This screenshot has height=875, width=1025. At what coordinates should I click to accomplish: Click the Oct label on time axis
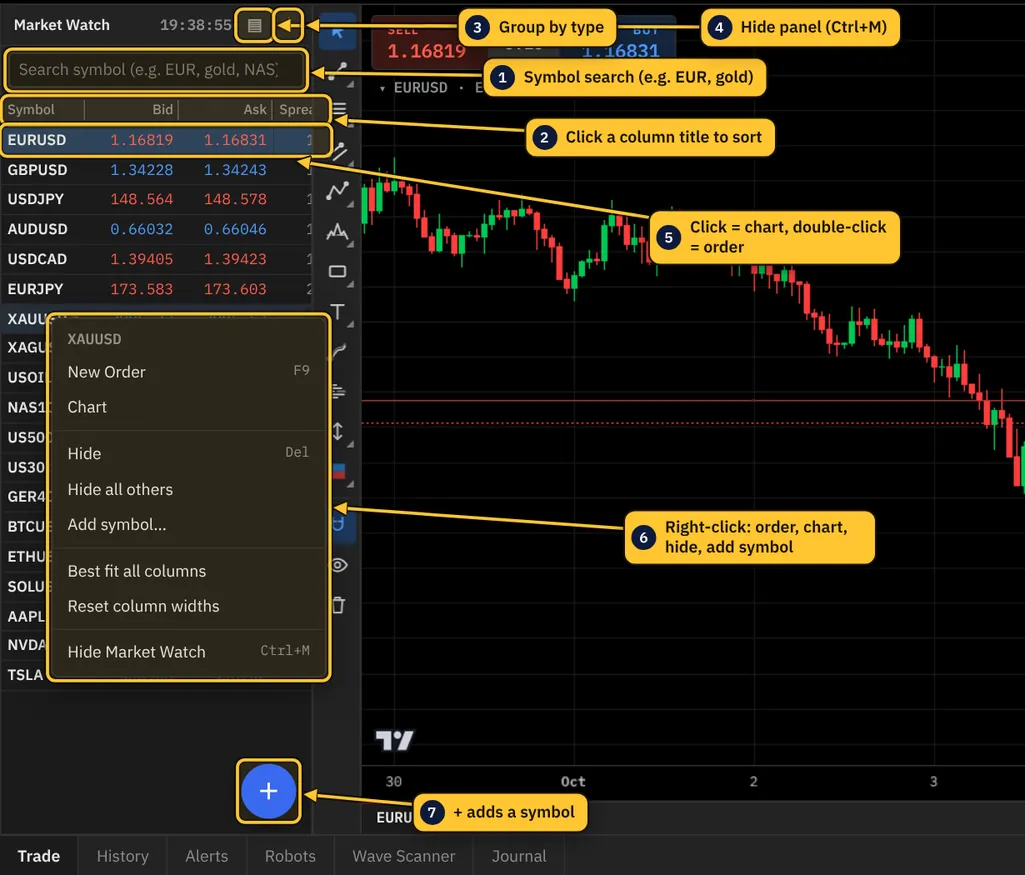[x=573, y=782]
